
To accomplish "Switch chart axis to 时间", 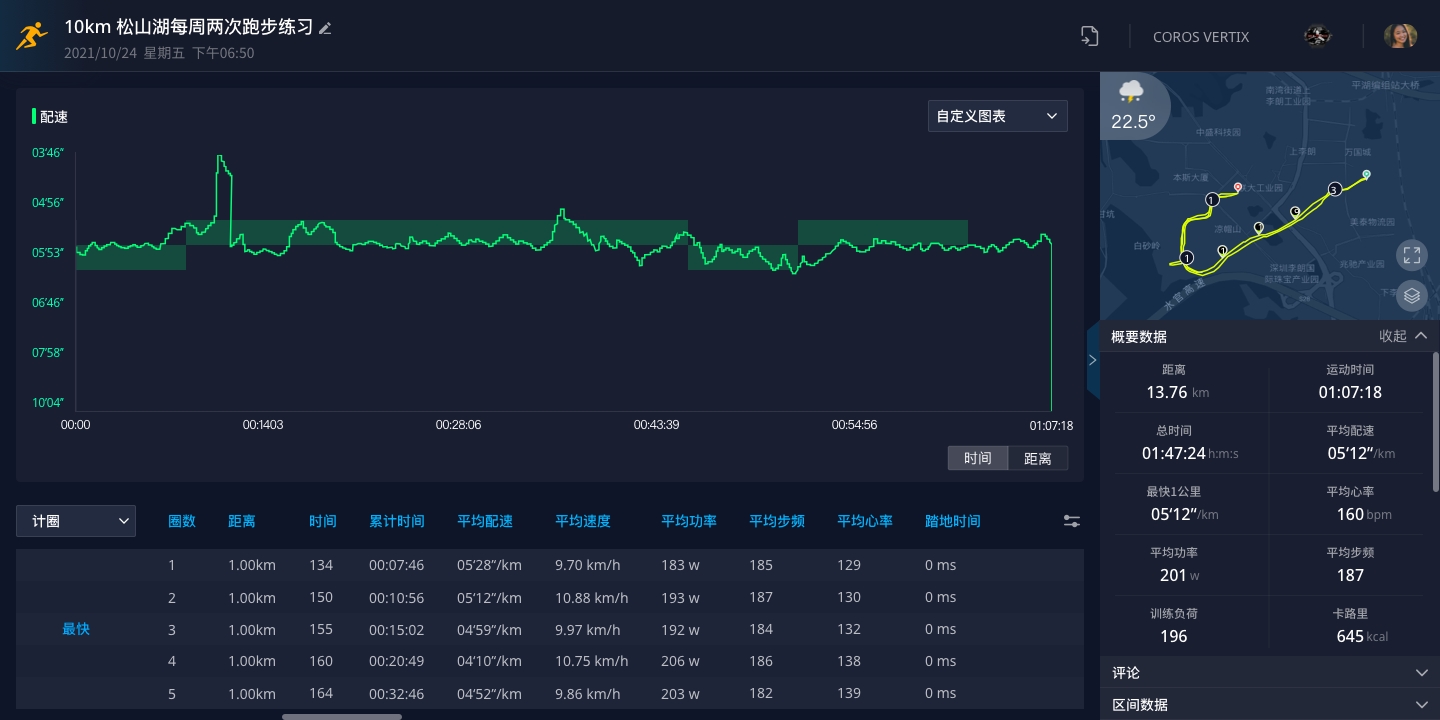I will [x=977, y=458].
